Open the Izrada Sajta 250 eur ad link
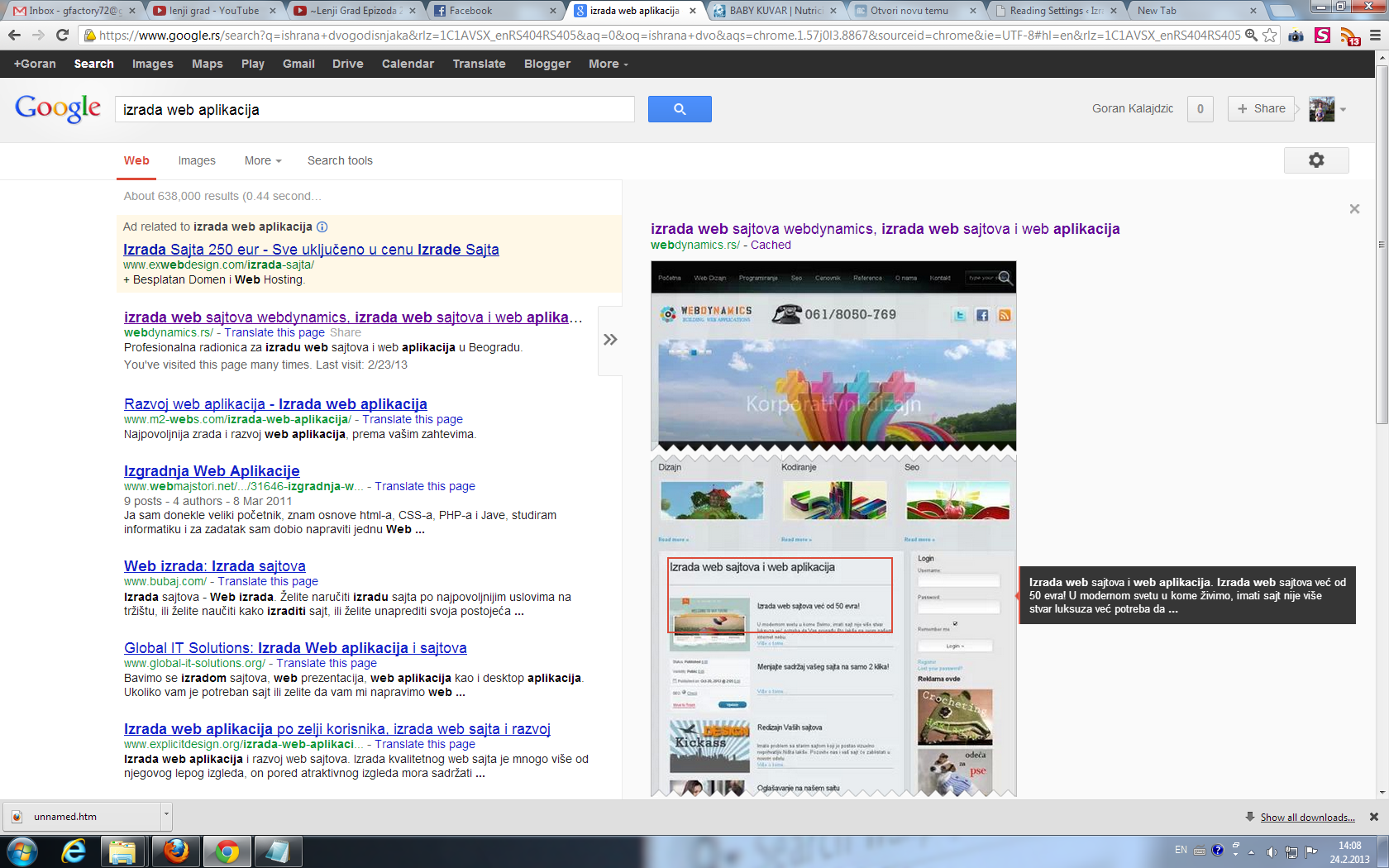Viewport: 1389px width, 868px height. pos(311,250)
